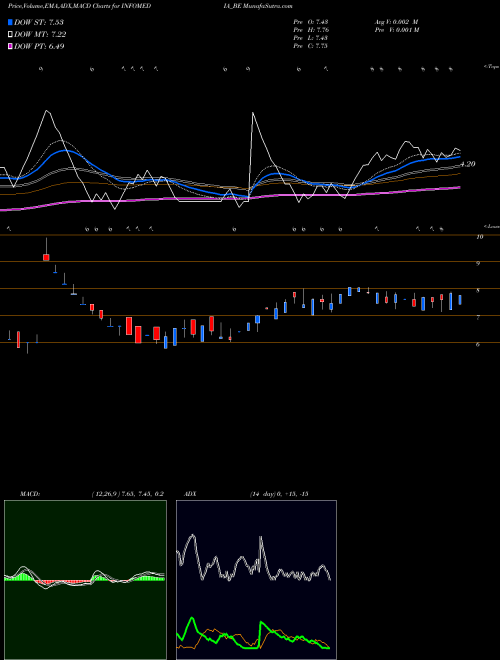Image resolution: width=500 pixels, height=660 pixels.
Task: Select the DOW ST value text
Action: pos(56,22)
